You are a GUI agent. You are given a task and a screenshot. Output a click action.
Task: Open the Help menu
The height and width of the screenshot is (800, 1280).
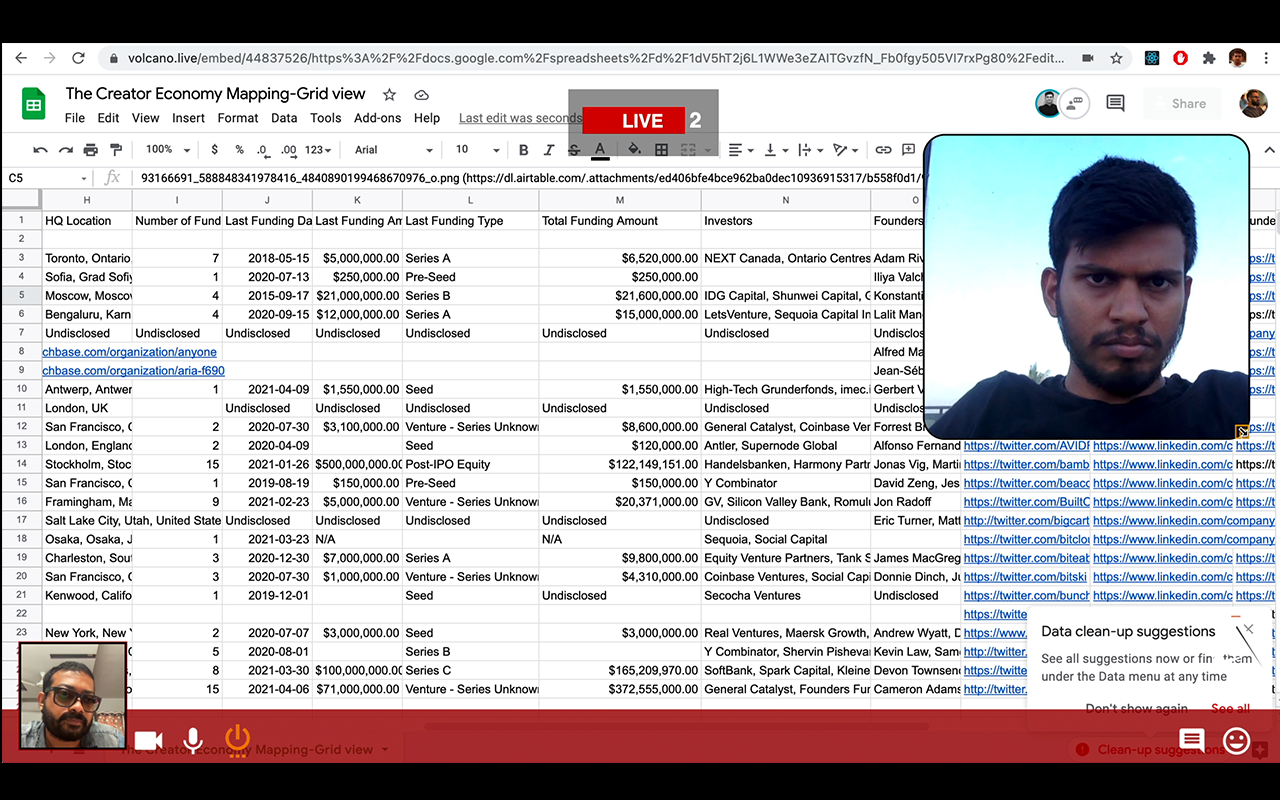point(427,118)
